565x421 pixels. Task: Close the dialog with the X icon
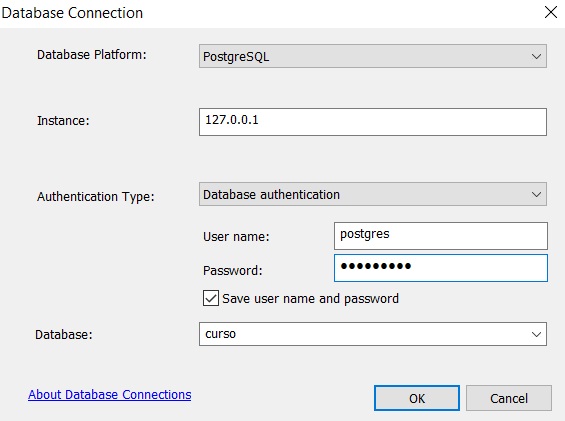[551, 12]
